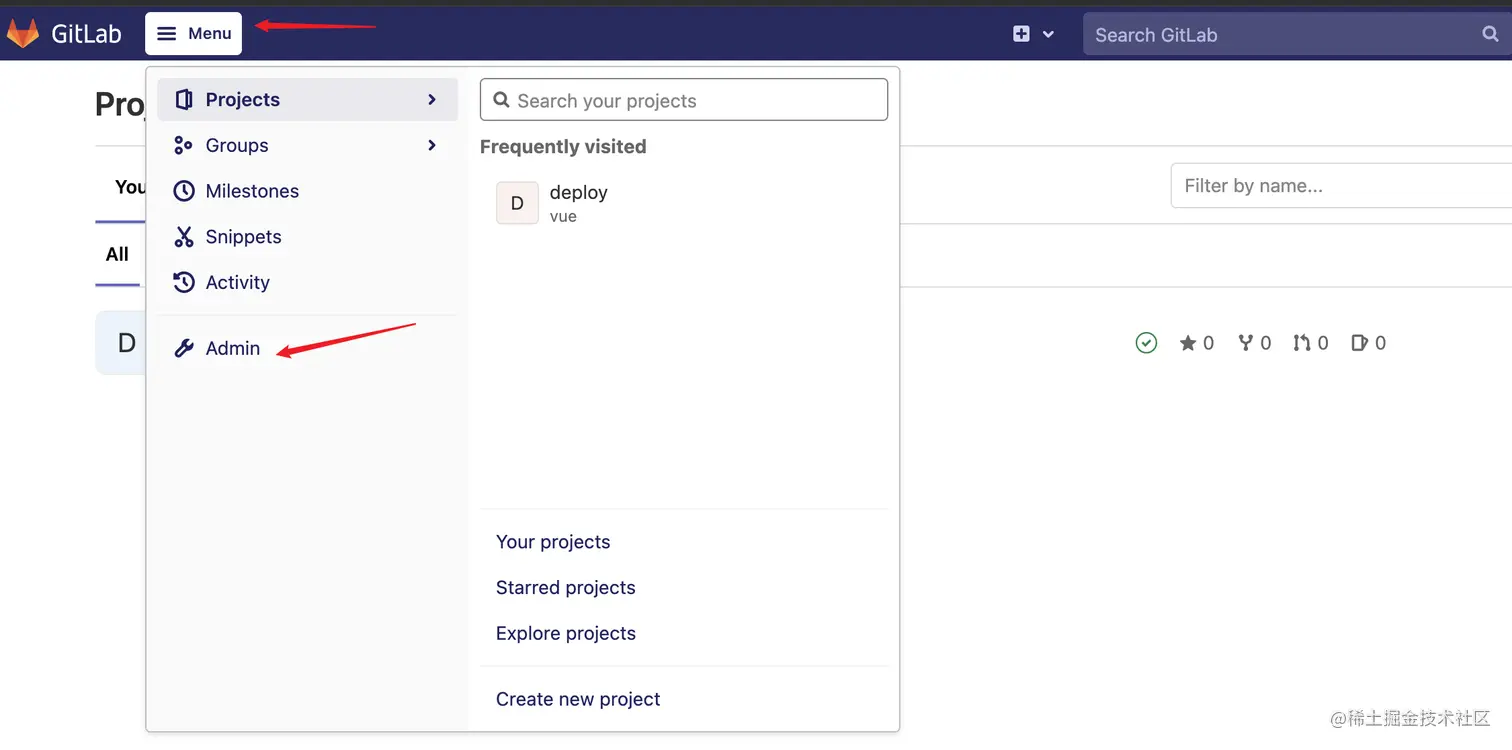Screen dimensions: 1512x750
Task: Click the green pipeline passed status icon
Action: (x=1146, y=343)
